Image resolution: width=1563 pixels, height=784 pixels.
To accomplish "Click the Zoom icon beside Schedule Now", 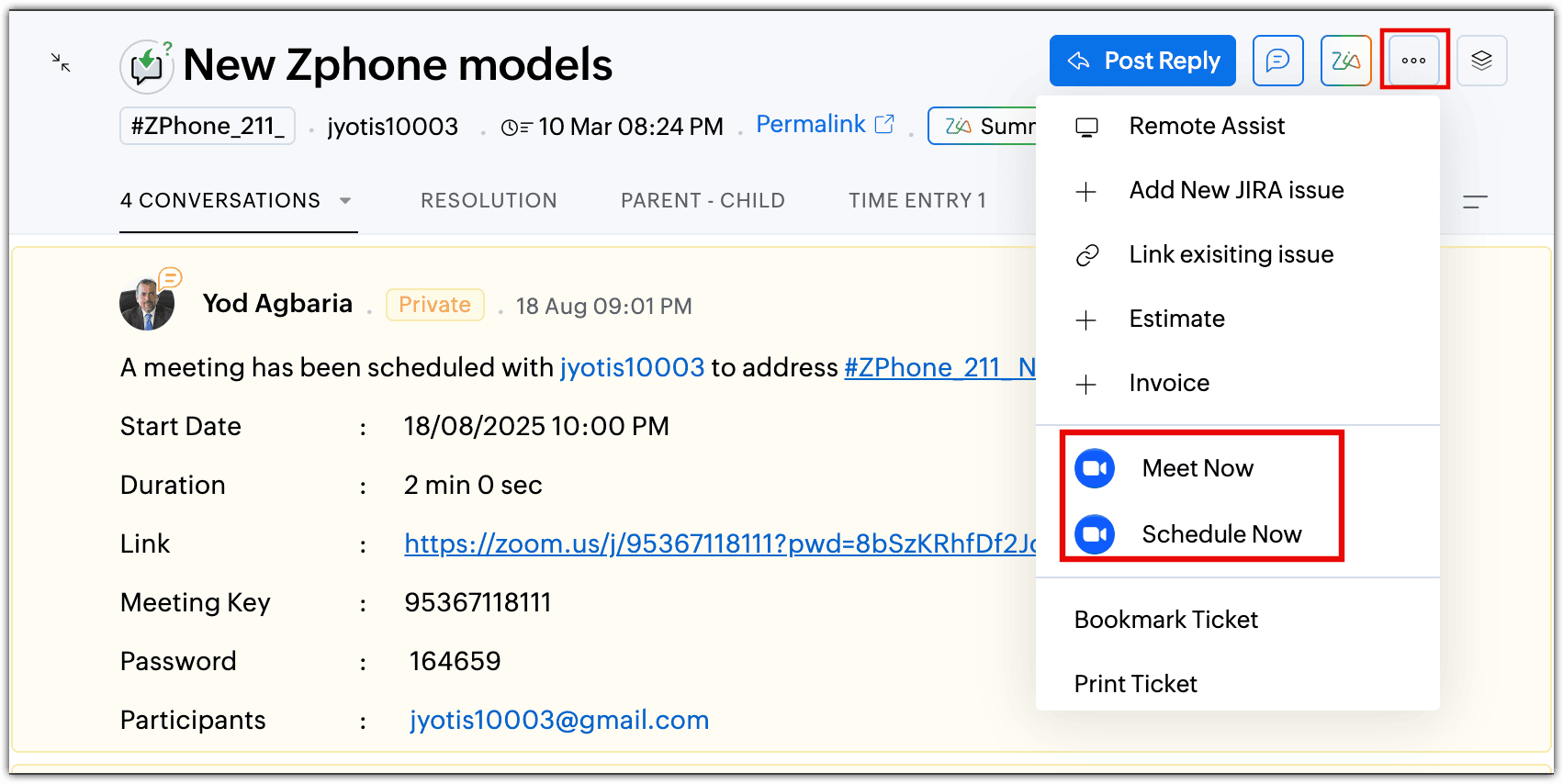I will tap(1095, 534).
